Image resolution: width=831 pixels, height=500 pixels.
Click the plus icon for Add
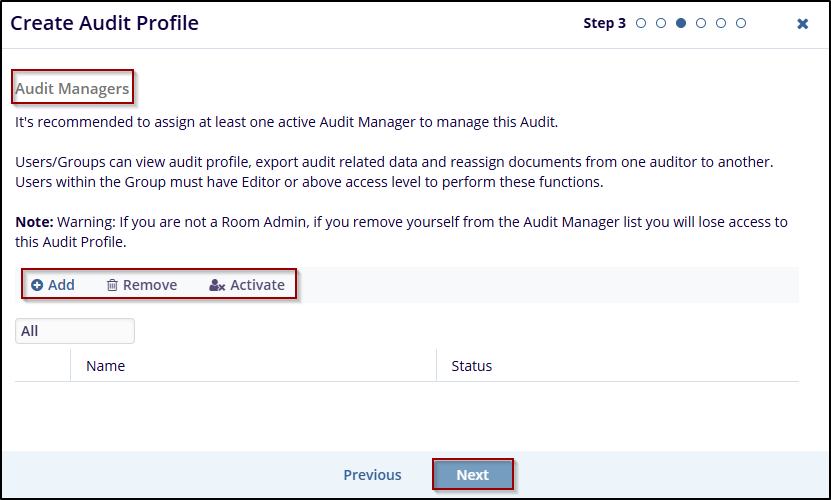pos(37,285)
